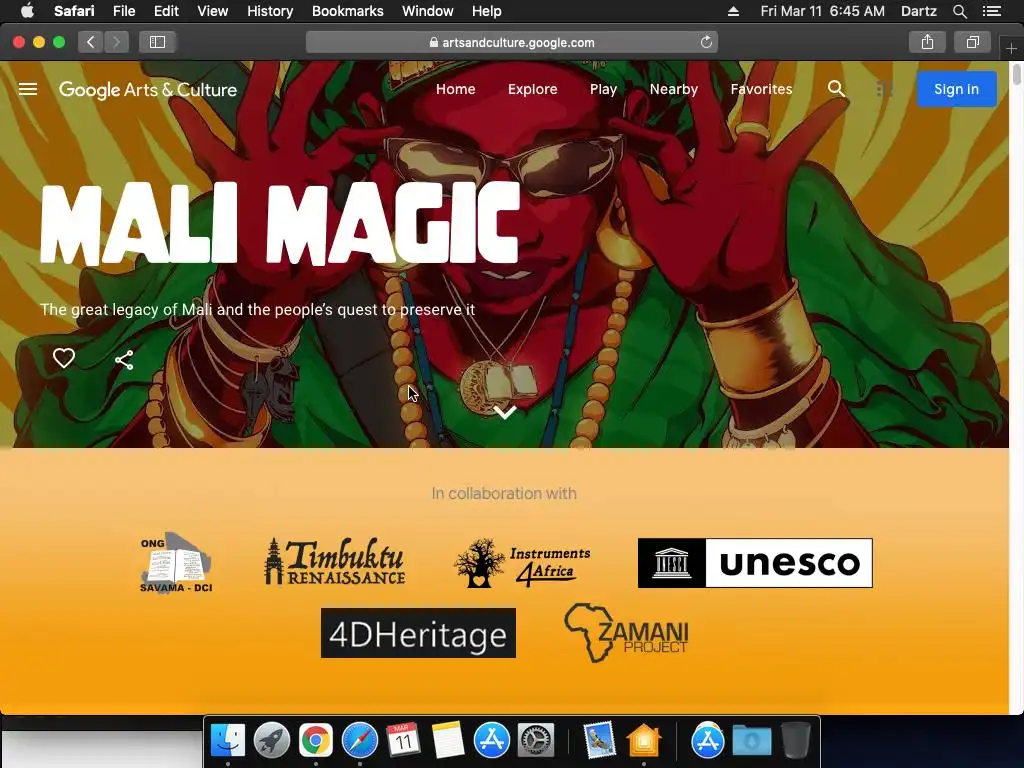1024x768 pixels.
Task: Open the Google apps grid icon
Action: [884, 89]
